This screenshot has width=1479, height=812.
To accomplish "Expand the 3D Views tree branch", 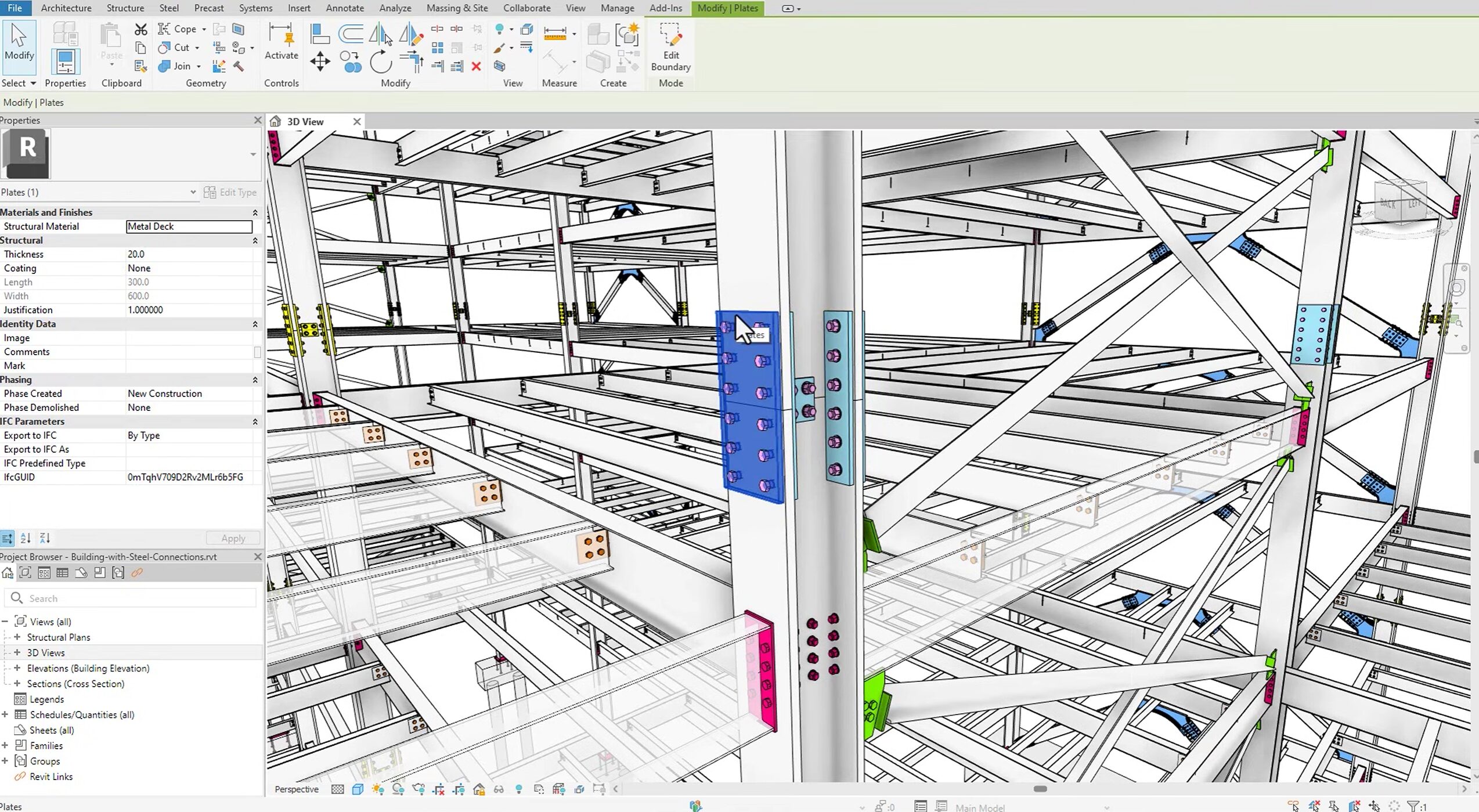I will coord(17,652).
